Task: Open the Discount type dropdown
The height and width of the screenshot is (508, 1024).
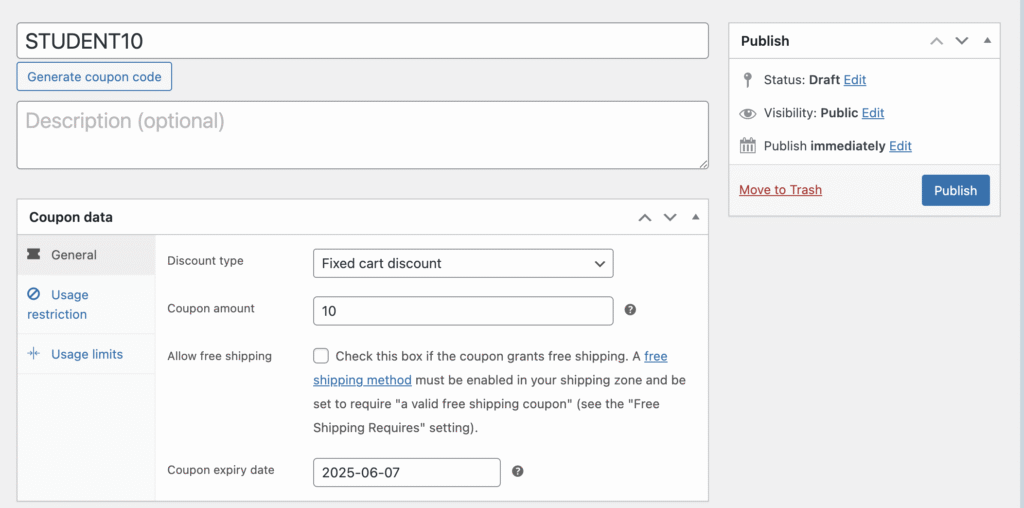Action: tap(462, 263)
